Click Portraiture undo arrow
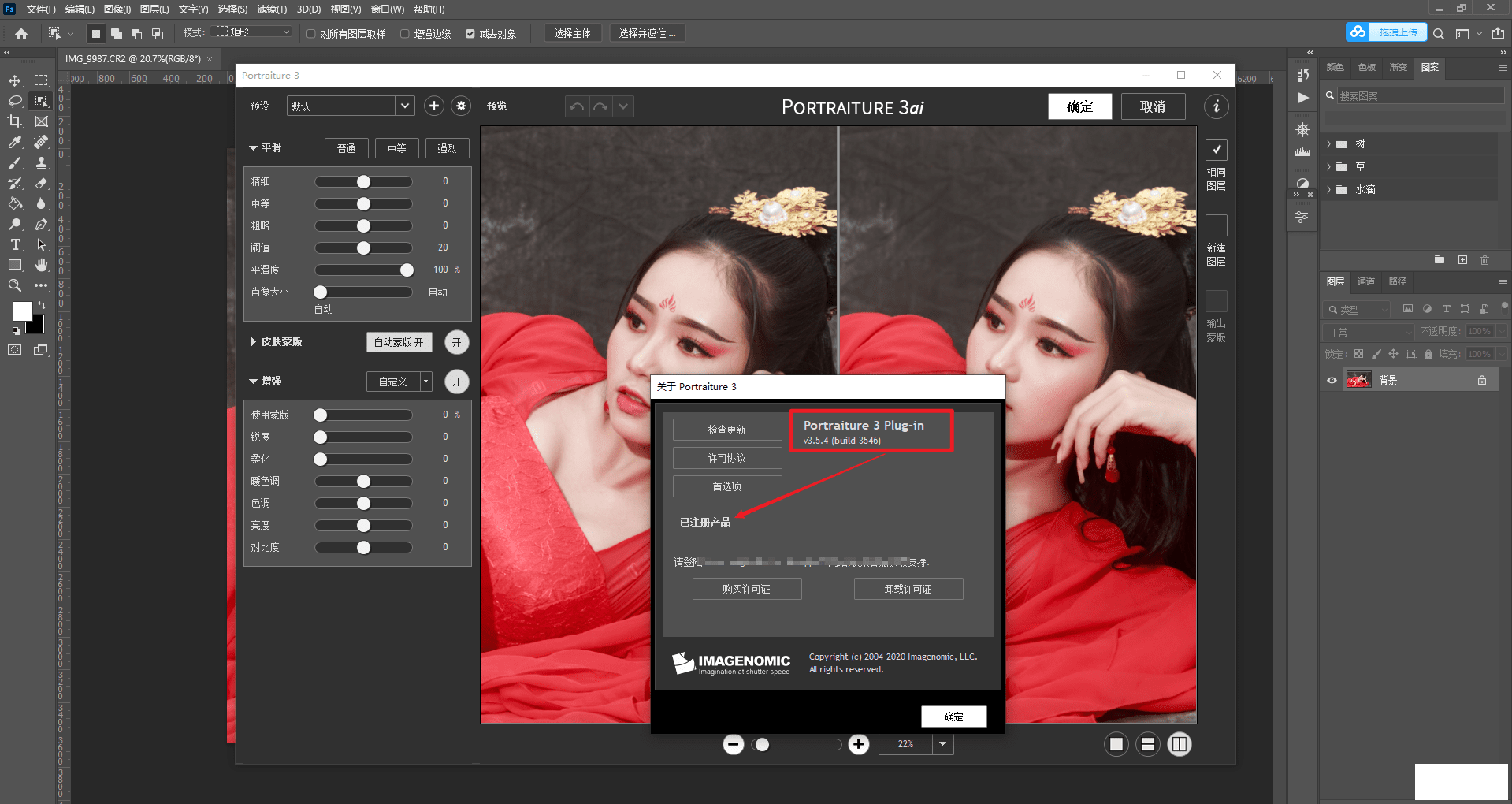Screen dimensions: 1512x804 pos(577,106)
